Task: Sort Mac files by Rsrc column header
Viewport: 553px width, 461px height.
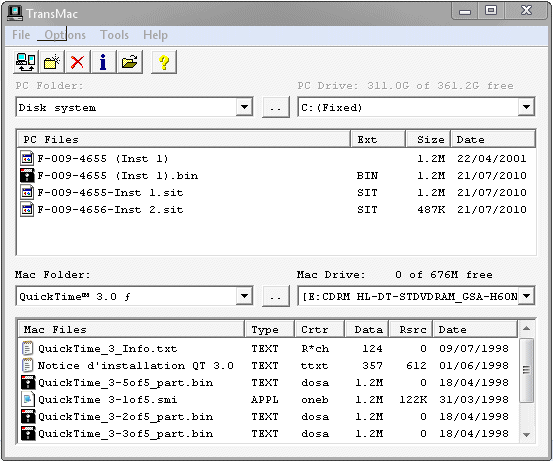Action: pyautogui.click(x=411, y=329)
